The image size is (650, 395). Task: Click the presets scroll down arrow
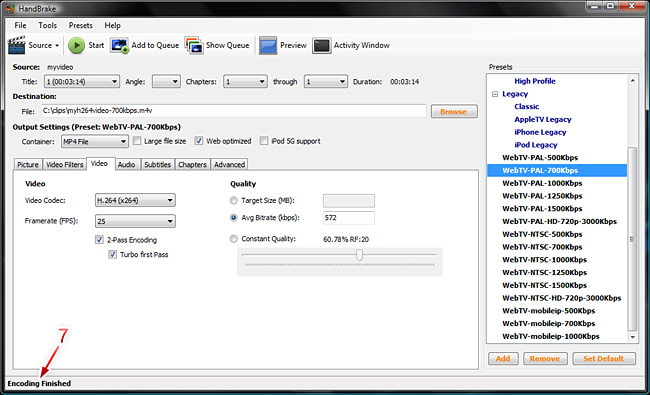pyautogui.click(x=633, y=337)
